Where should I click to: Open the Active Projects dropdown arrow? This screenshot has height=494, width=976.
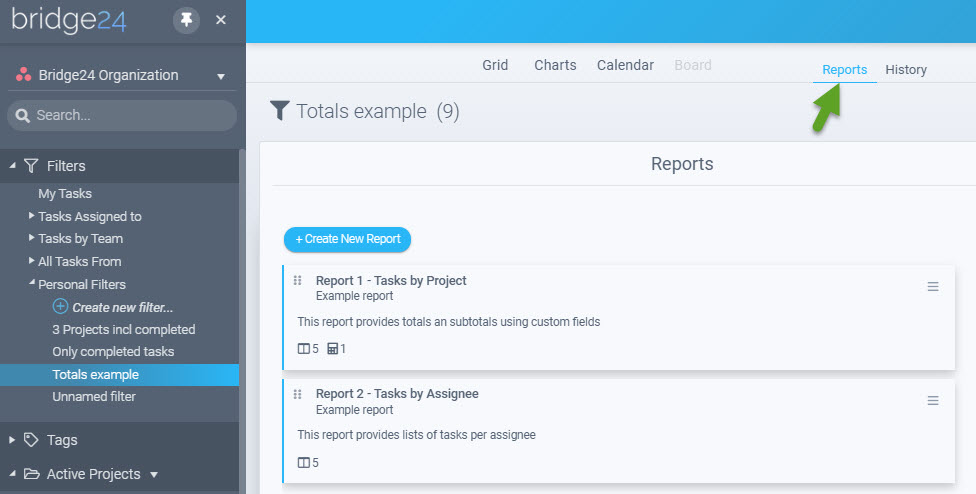point(154,475)
